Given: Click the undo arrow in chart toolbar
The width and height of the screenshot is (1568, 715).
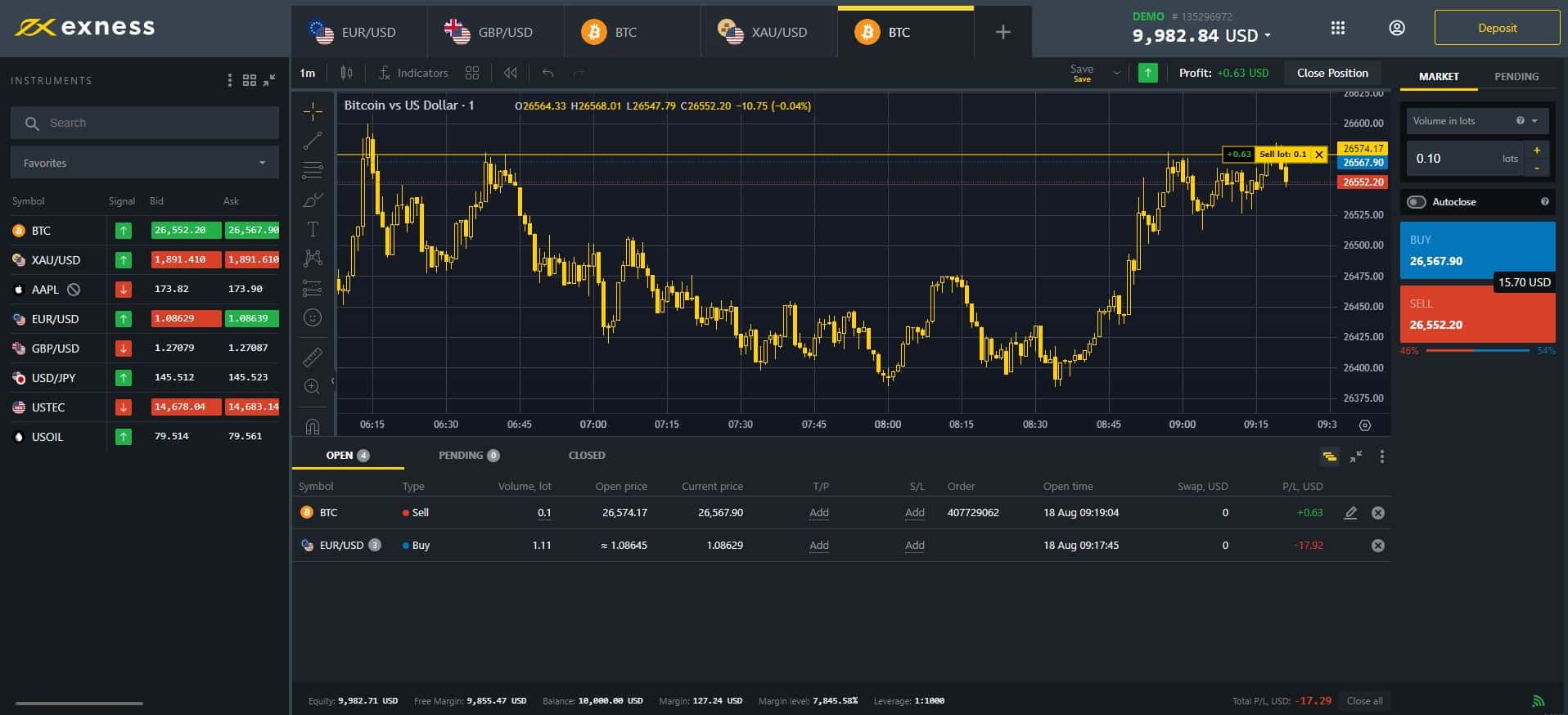Looking at the screenshot, I should 547,73.
